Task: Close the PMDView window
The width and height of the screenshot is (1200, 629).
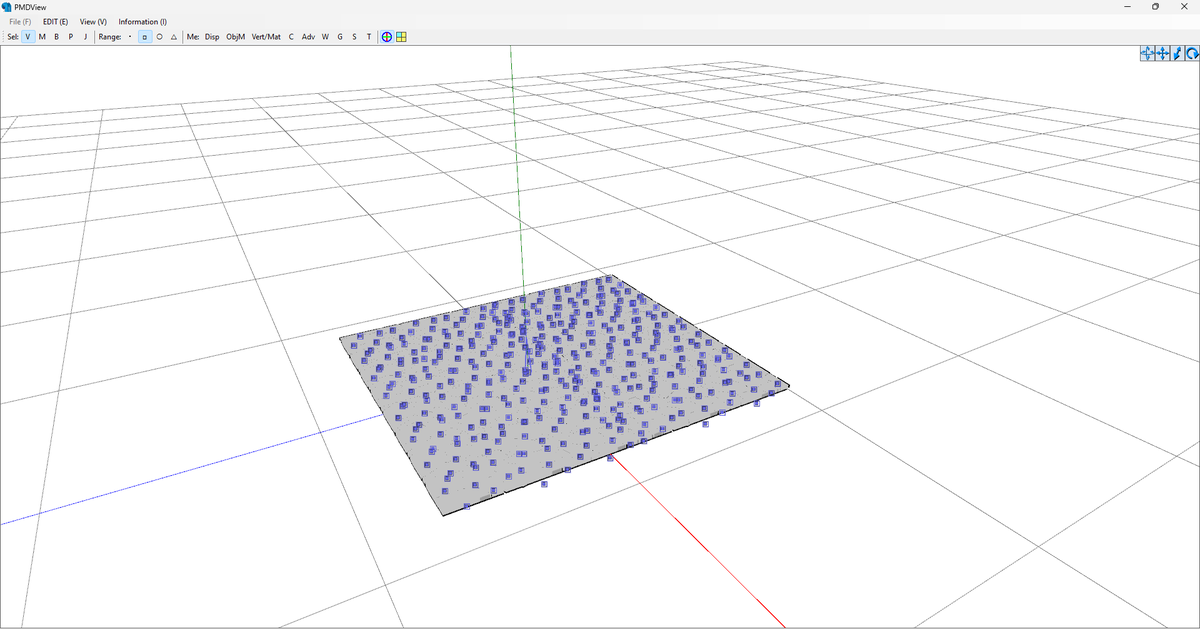Action: pos(1185,7)
